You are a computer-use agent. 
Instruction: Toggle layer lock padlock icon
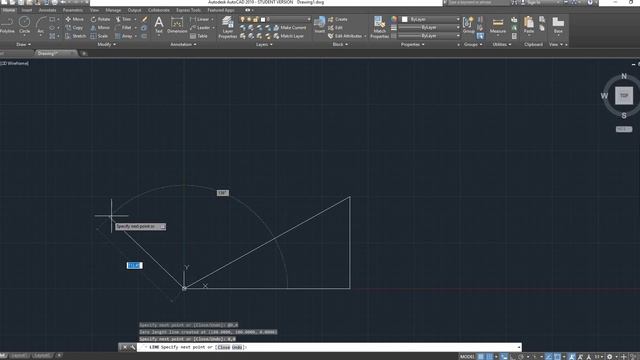(256, 19)
